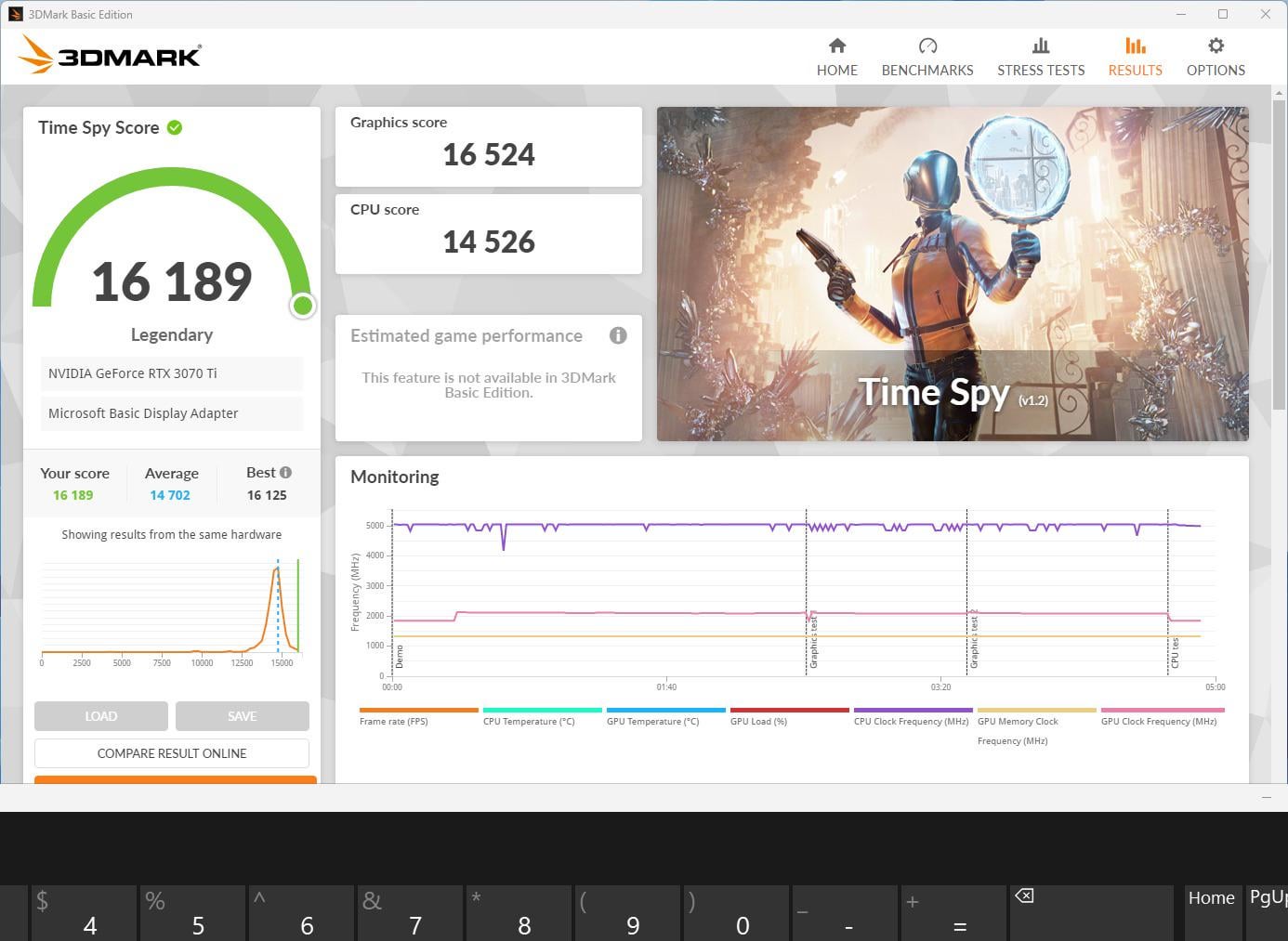Switch to the BENCHMARKS tab
The image size is (1288, 941).
pos(927,70)
